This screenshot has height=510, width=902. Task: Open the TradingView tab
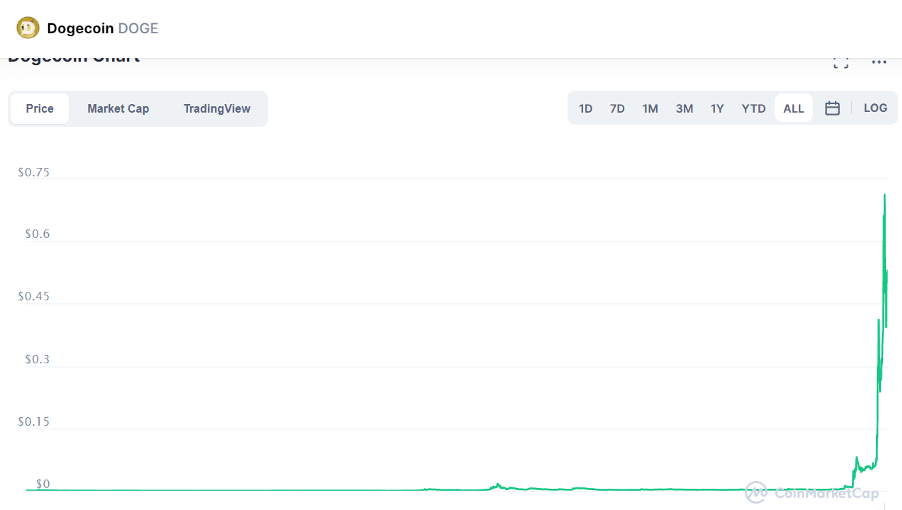pos(217,109)
